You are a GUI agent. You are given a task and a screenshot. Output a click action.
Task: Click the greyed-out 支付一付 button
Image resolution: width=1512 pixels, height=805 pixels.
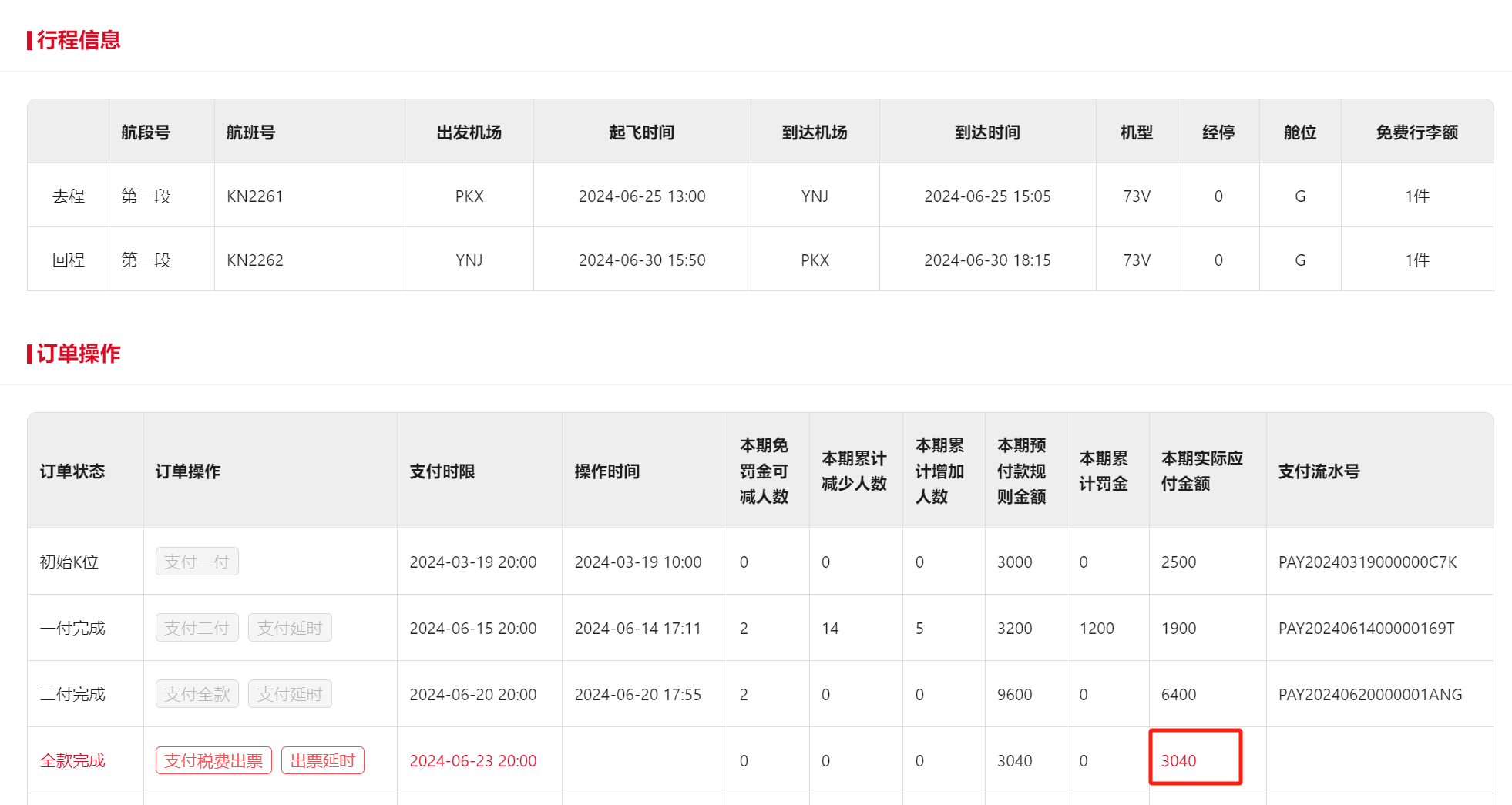coord(197,562)
